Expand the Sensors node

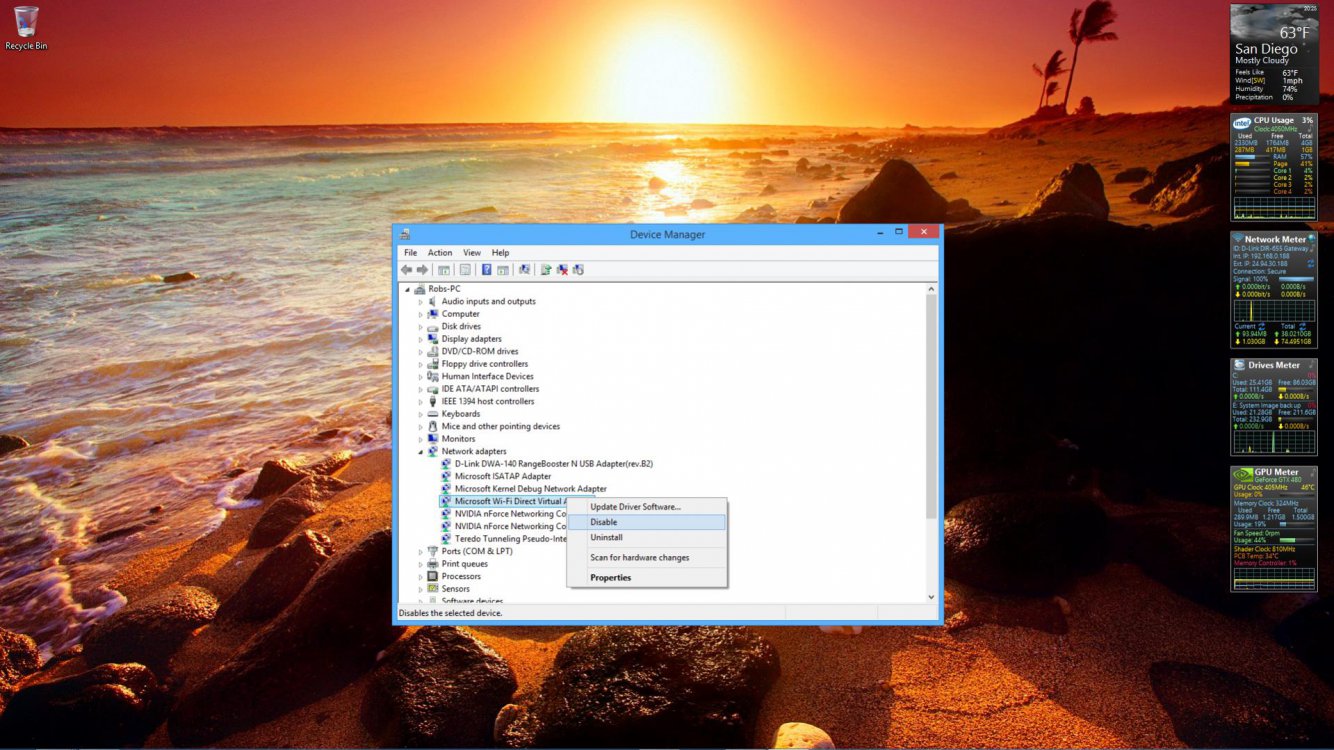[421, 589]
